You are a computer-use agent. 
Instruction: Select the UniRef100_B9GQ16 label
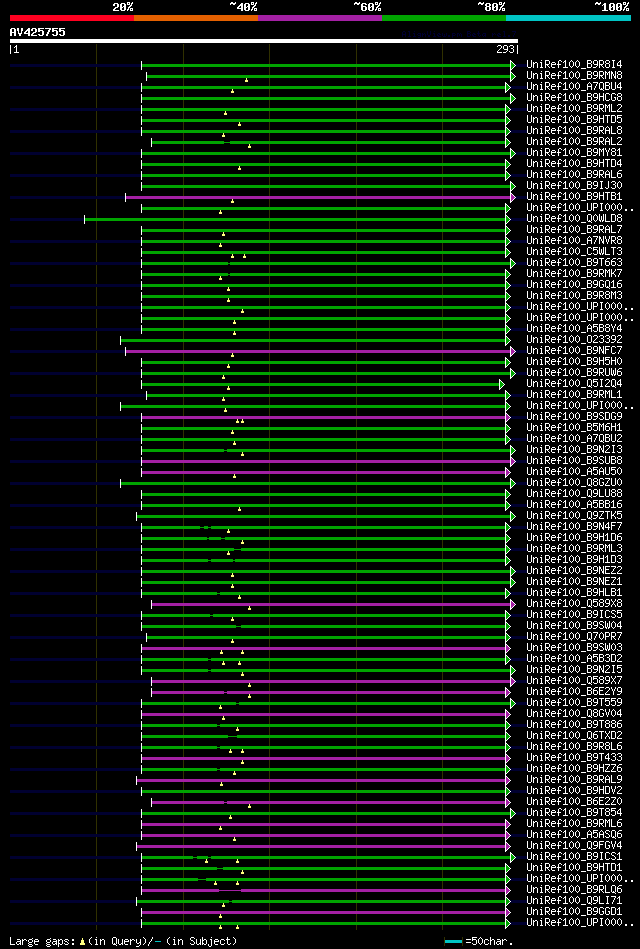point(575,284)
